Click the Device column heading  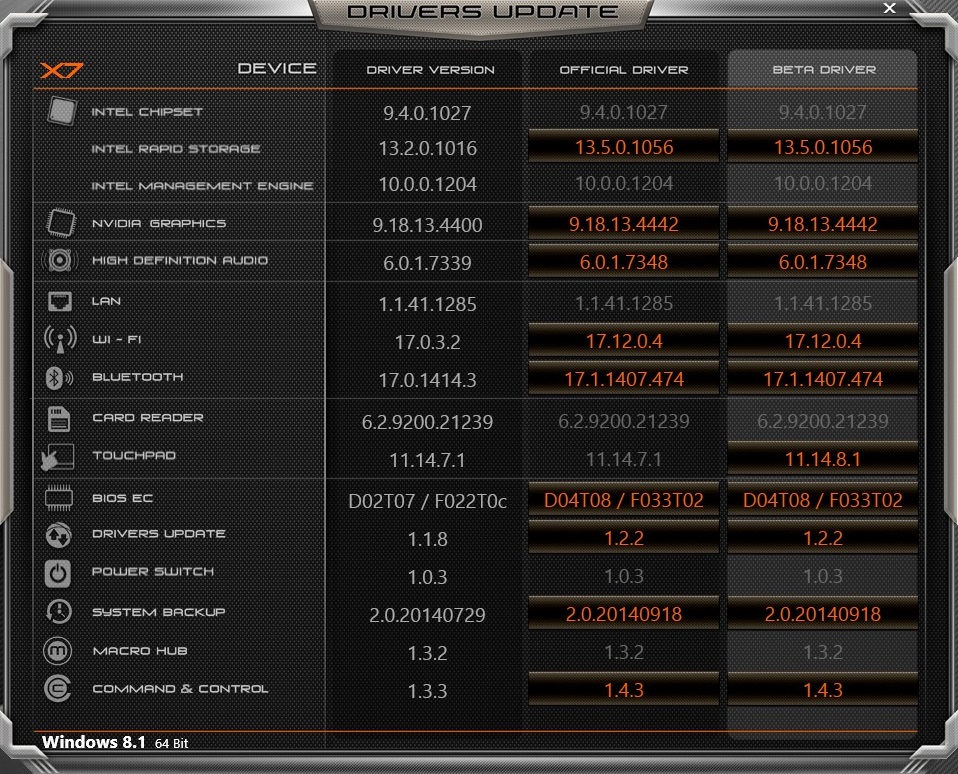pos(277,68)
